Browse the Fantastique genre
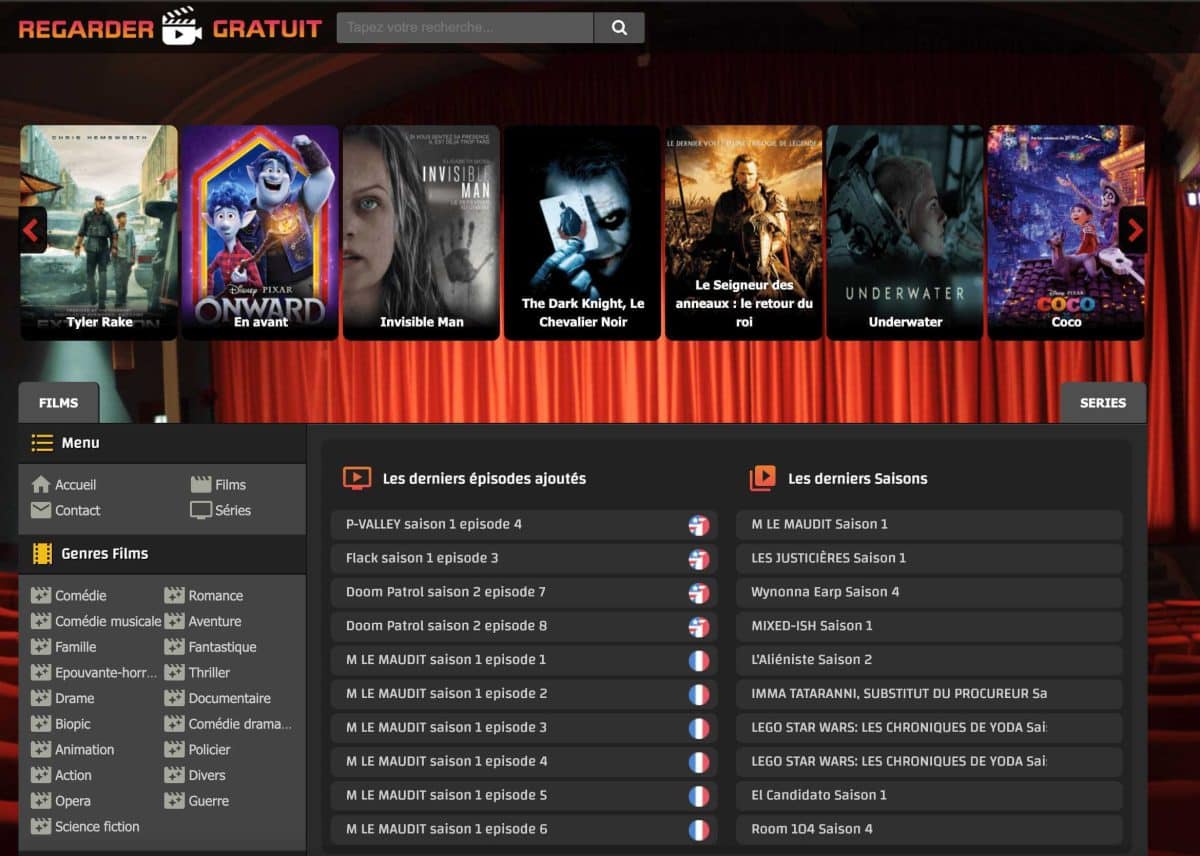Viewport: 1200px width, 856px height. (223, 647)
